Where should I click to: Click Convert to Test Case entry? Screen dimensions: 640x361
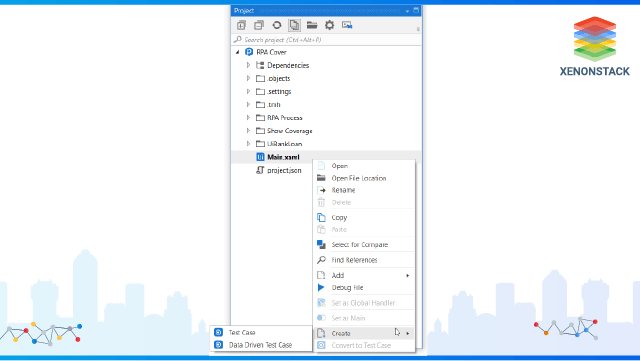(x=361, y=345)
